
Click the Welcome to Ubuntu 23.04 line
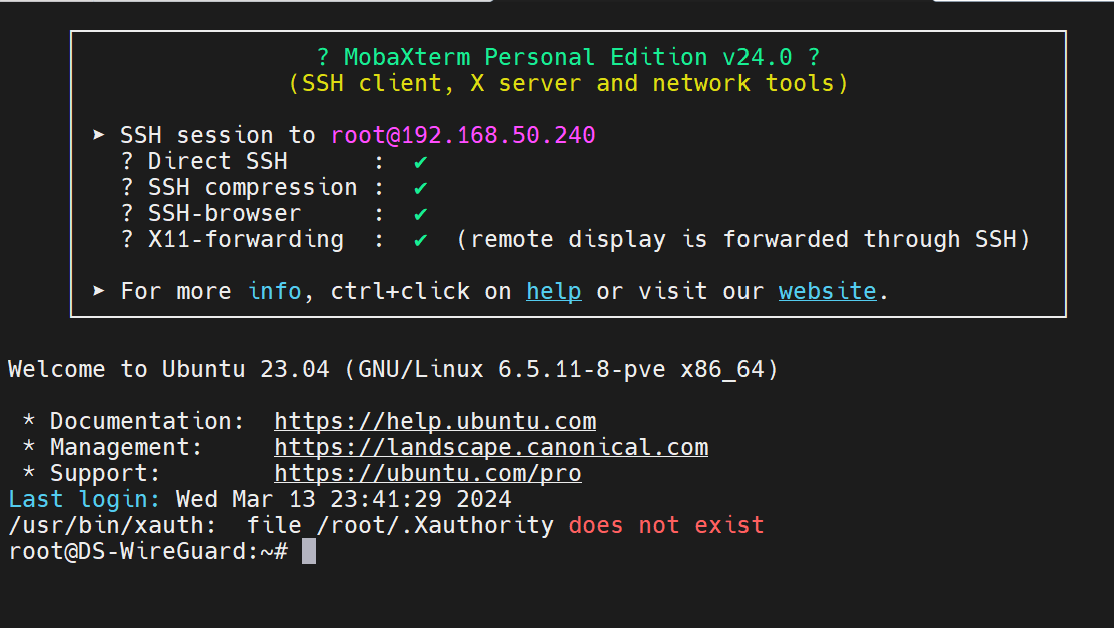tap(393, 369)
